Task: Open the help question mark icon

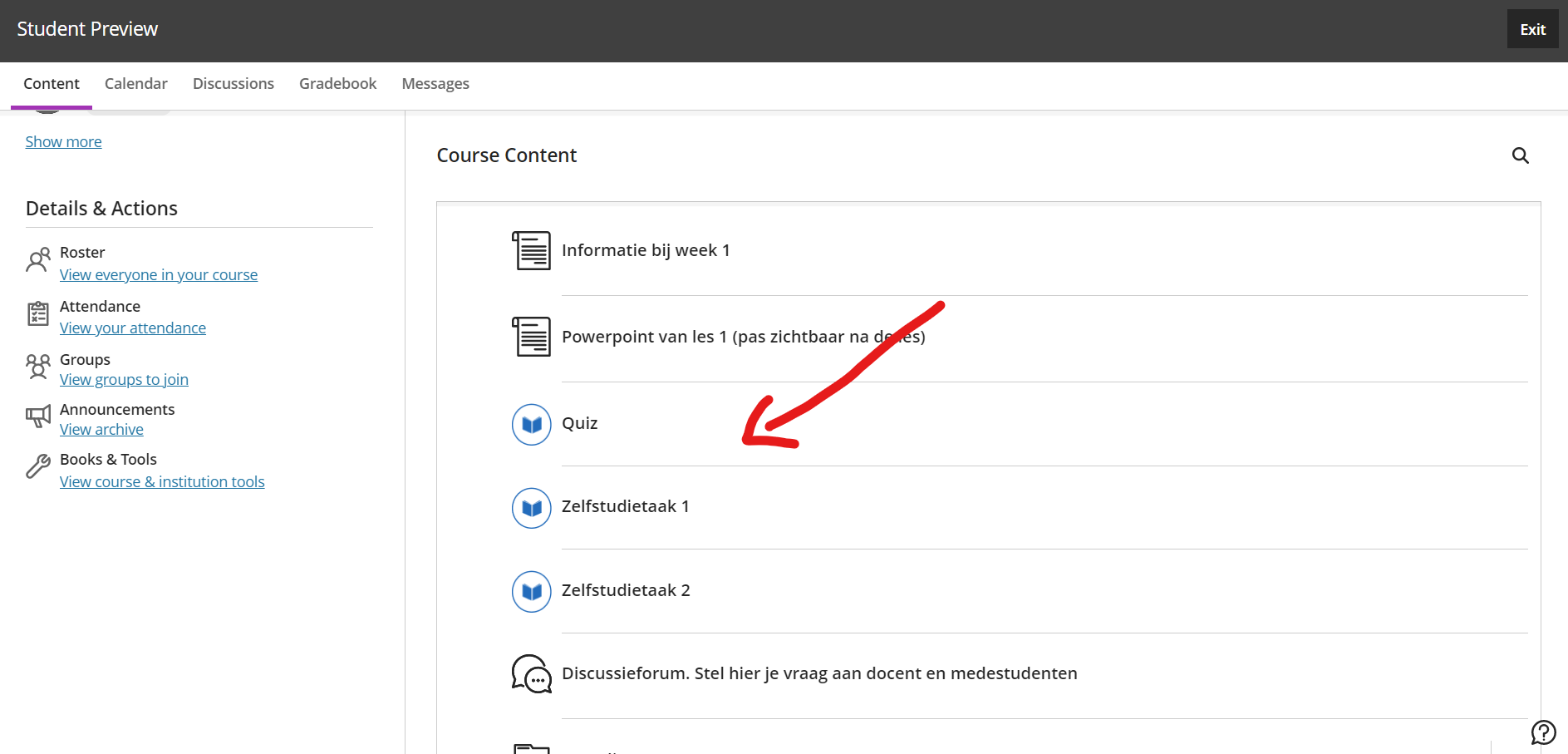Action: [x=1544, y=732]
